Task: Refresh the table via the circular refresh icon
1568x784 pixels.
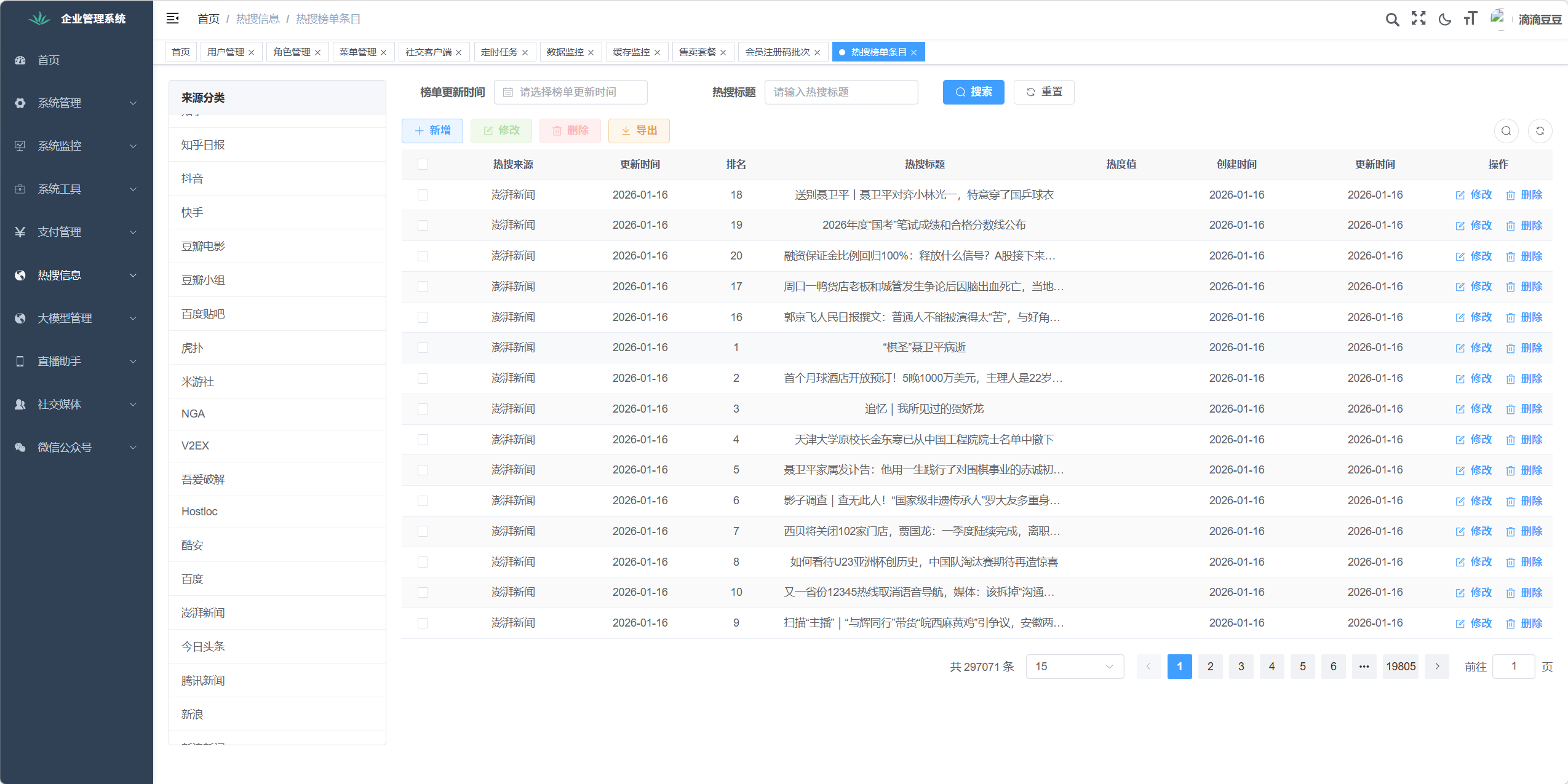Action: click(1540, 130)
